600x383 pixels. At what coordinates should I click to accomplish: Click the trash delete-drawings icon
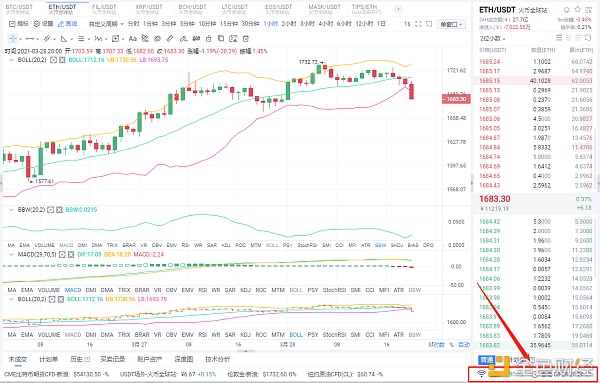pos(246,39)
